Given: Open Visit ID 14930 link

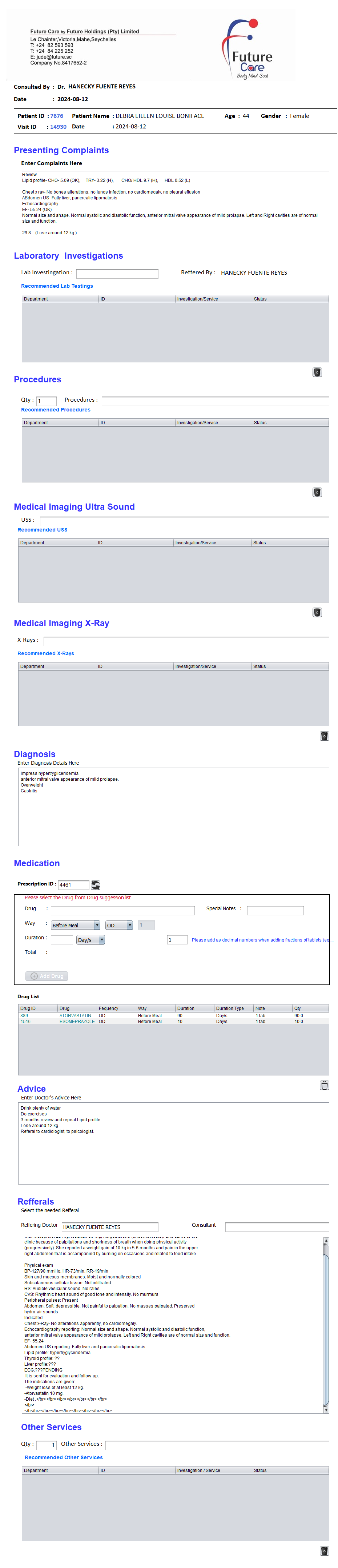Looking at the screenshot, I should click(x=59, y=127).
